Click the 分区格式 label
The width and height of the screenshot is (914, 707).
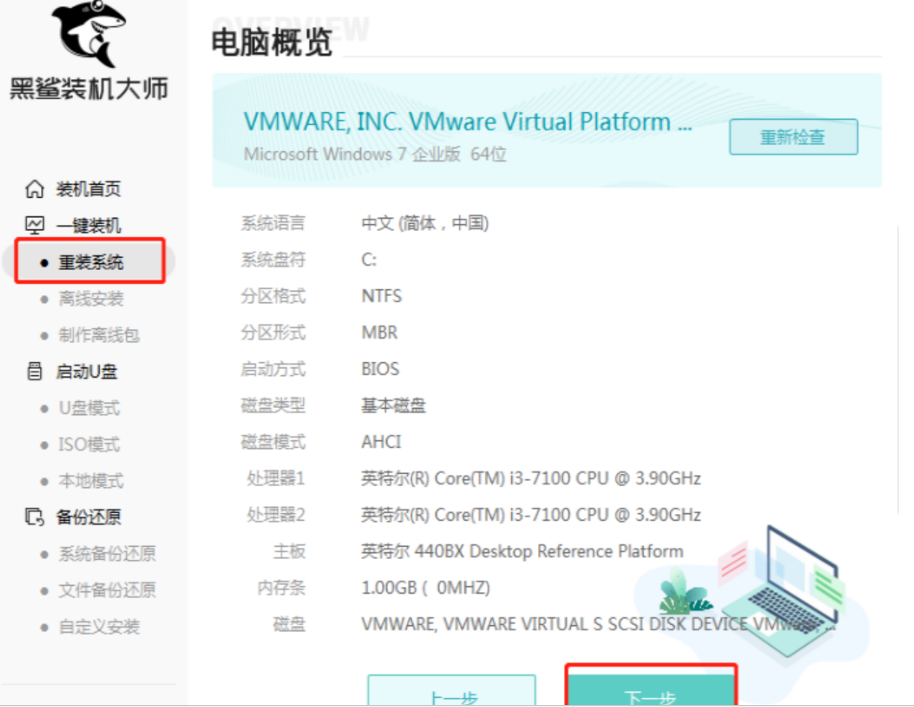273,296
